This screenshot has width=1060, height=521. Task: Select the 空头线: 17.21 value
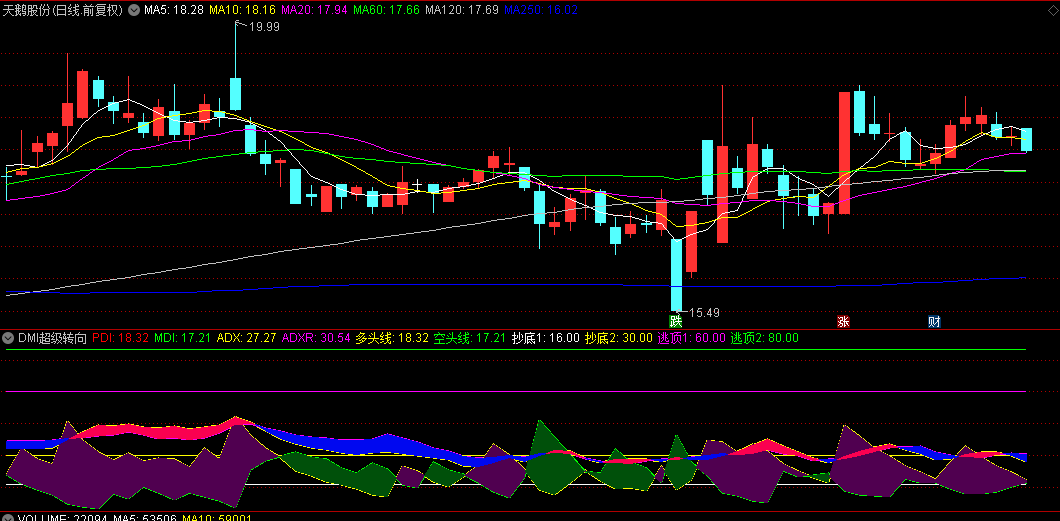(470, 338)
